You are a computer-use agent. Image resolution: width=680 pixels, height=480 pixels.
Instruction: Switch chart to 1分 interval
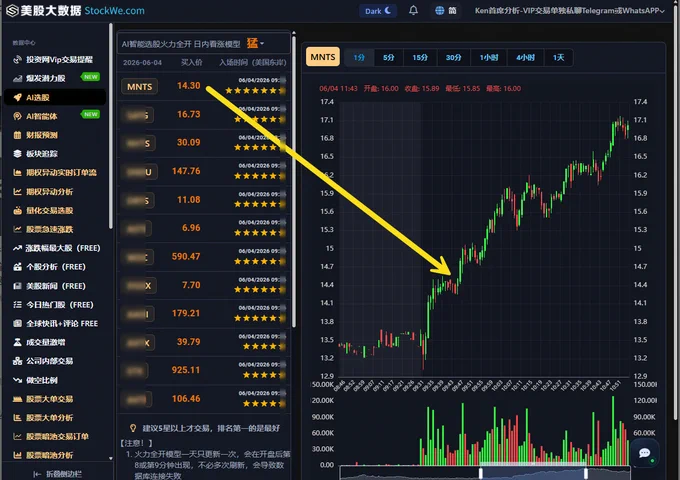pyautogui.click(x=359, y=58)
